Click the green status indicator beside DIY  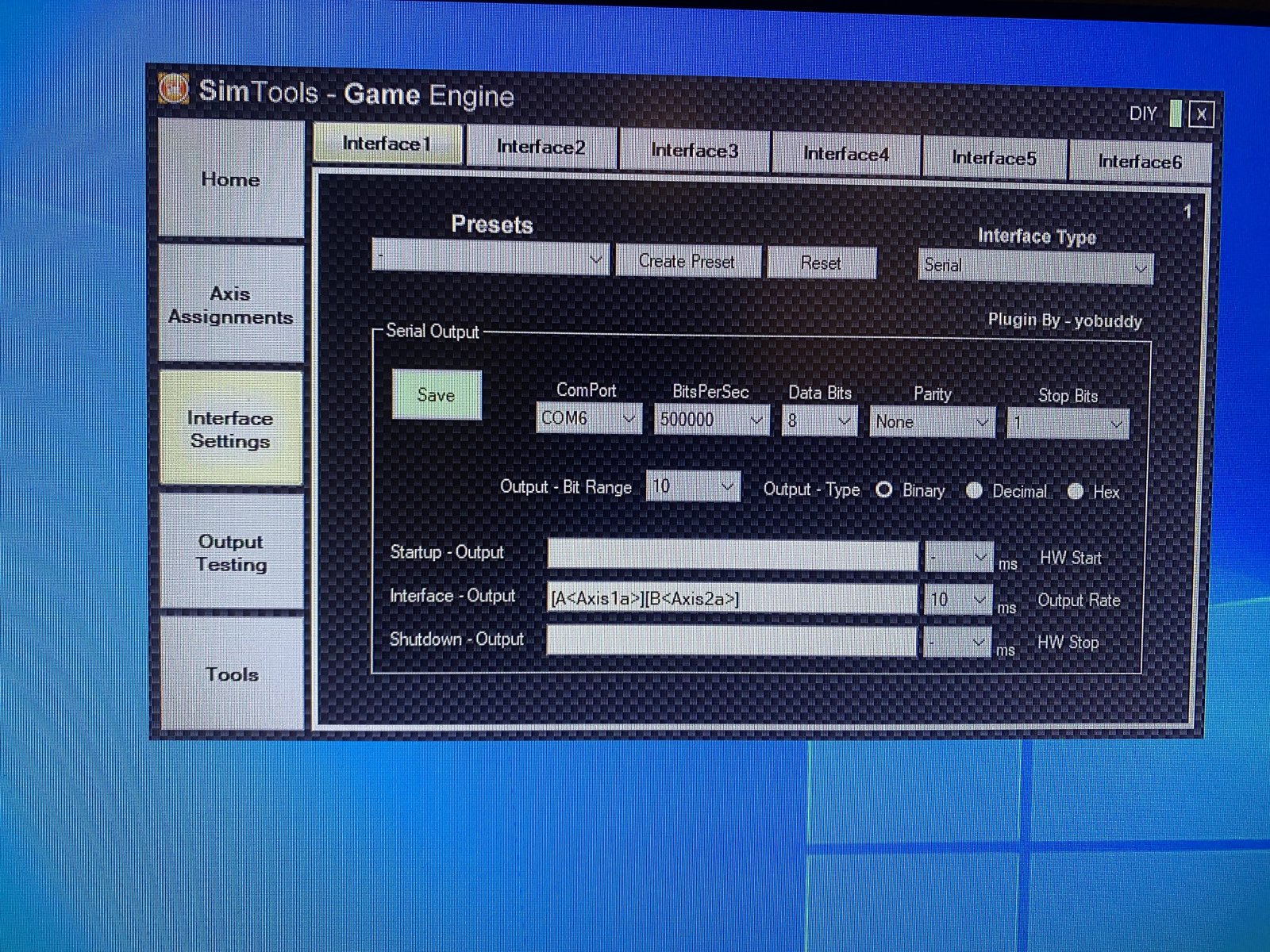[1176, 113]
